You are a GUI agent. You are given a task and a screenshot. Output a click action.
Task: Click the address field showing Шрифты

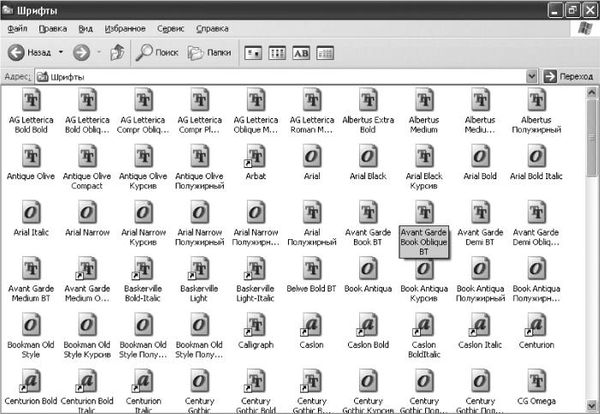point(280,76)
